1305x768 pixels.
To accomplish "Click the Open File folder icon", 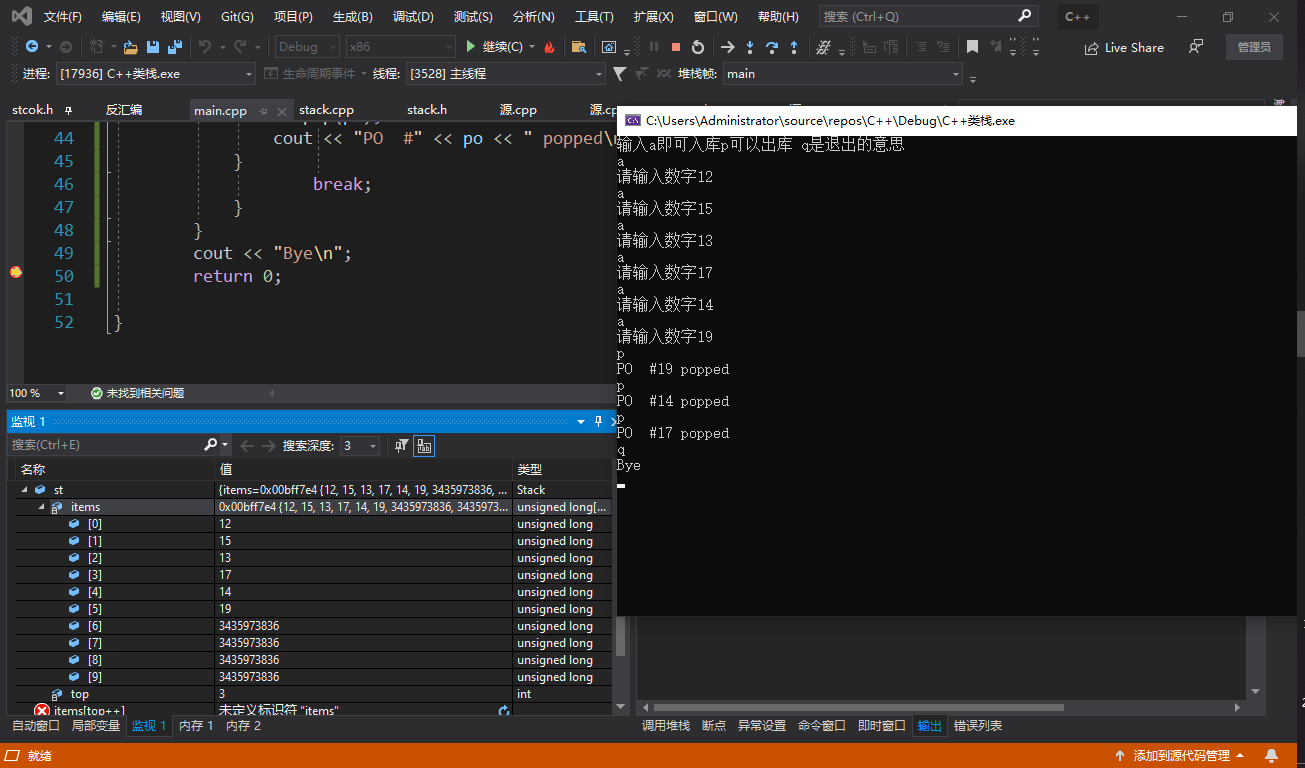I will tap(130, 47).
